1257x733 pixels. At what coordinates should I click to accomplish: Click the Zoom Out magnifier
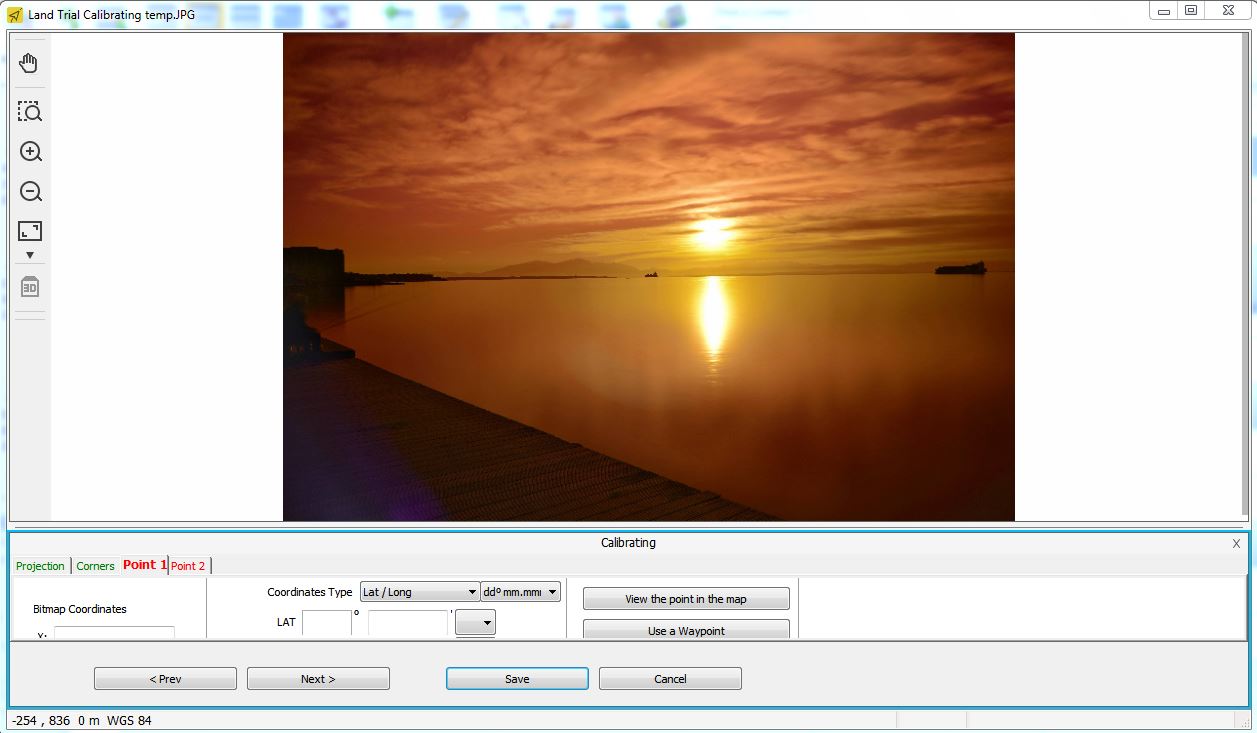pos(30,192)
